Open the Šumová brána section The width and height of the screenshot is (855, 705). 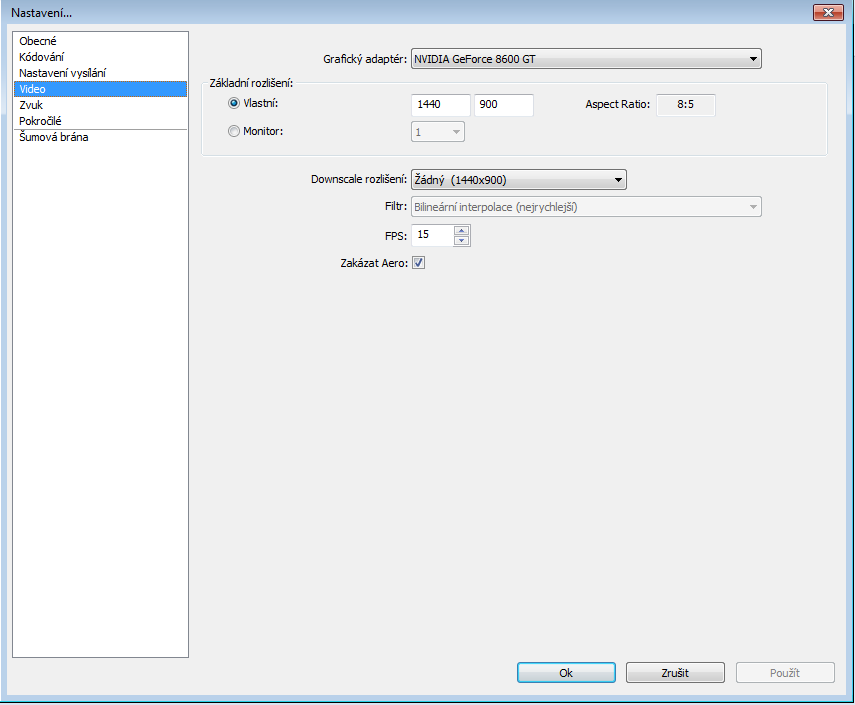click(100, 137)
